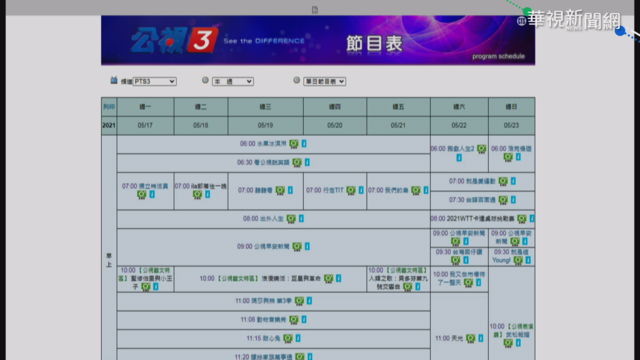Click the 公視3 logo in banner

coord(174,40)
